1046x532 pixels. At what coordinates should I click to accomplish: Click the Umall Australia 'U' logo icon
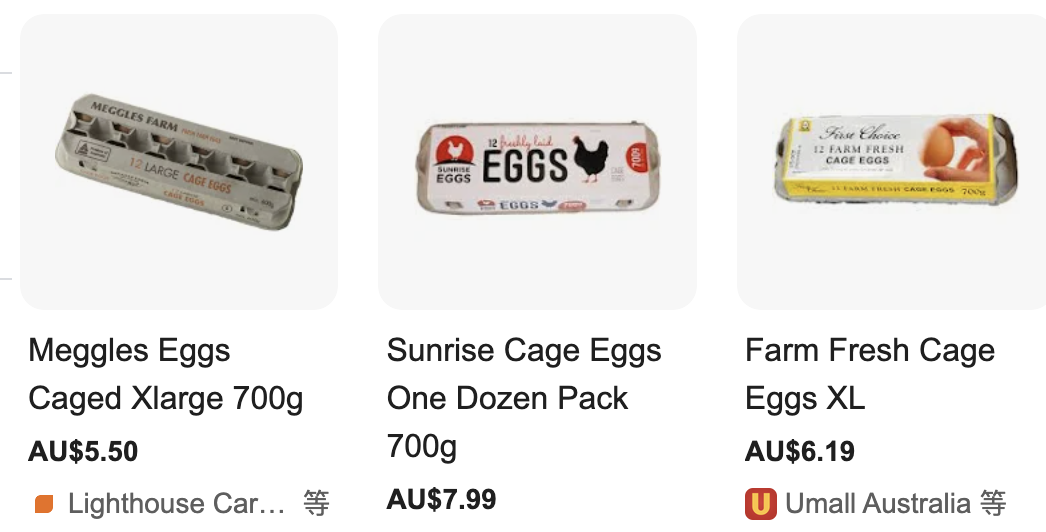pos(761,503)
